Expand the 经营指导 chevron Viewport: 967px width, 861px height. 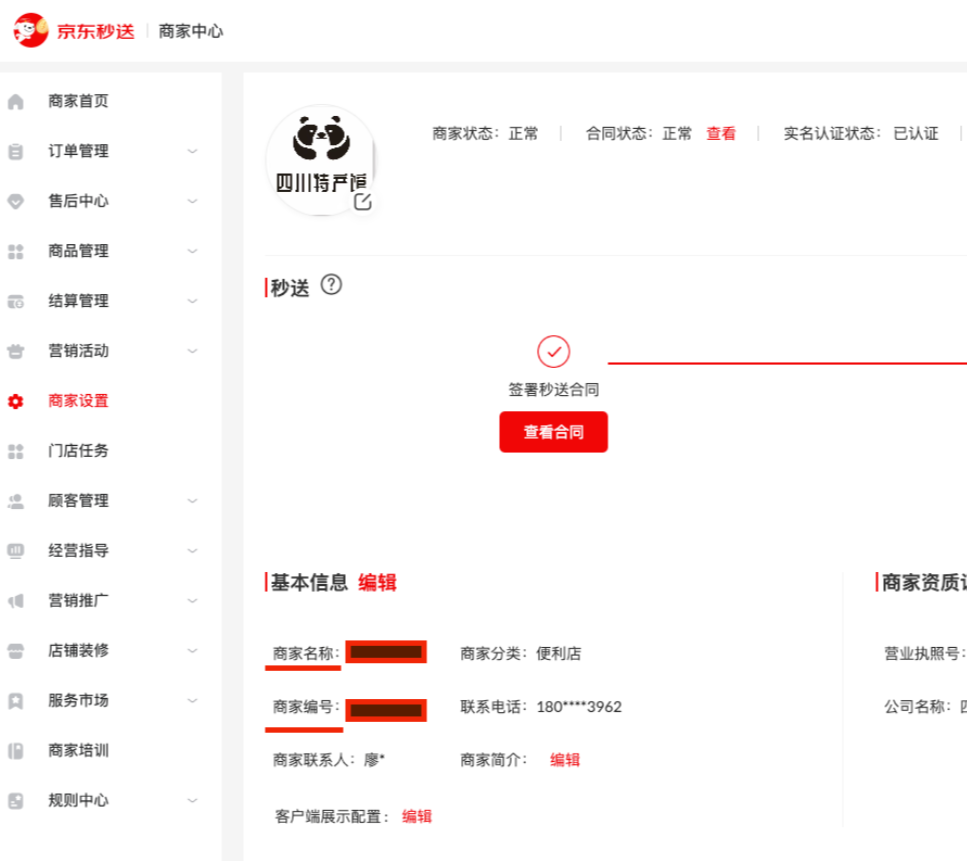192,551
